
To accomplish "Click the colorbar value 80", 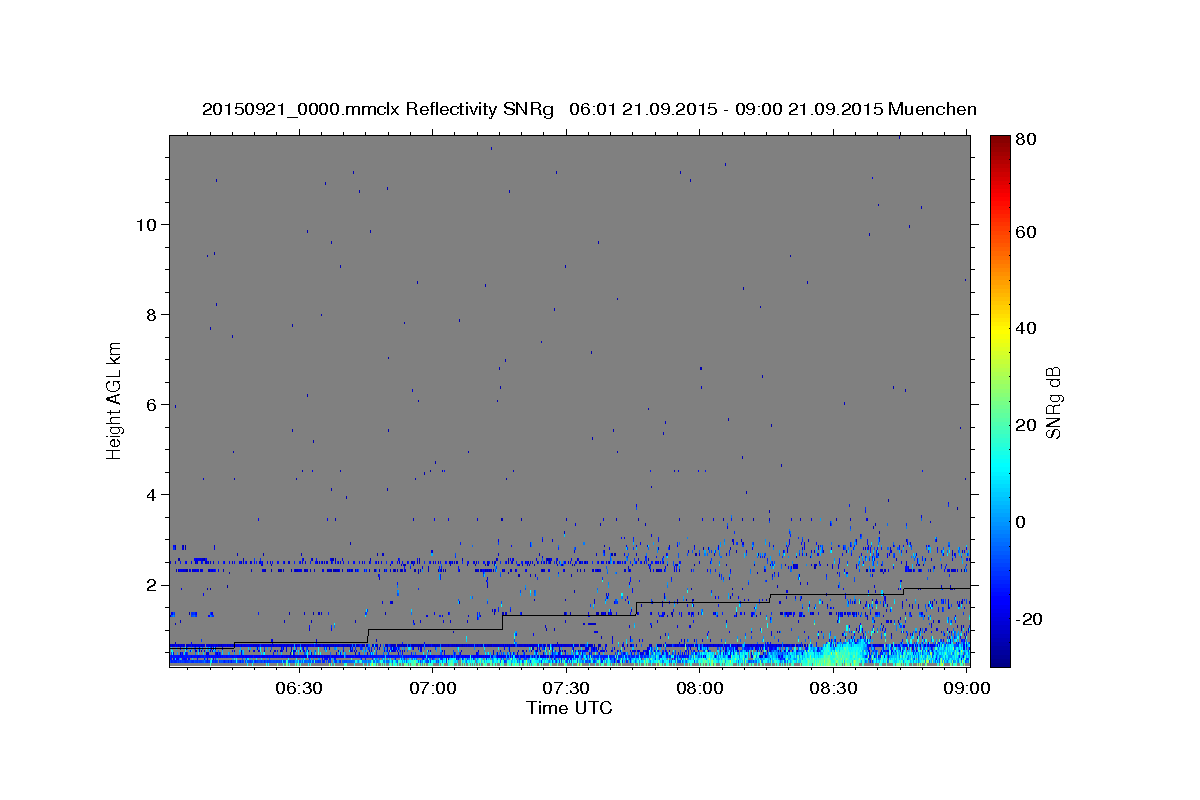I will pyautogui.click(x=1026, y=141).
